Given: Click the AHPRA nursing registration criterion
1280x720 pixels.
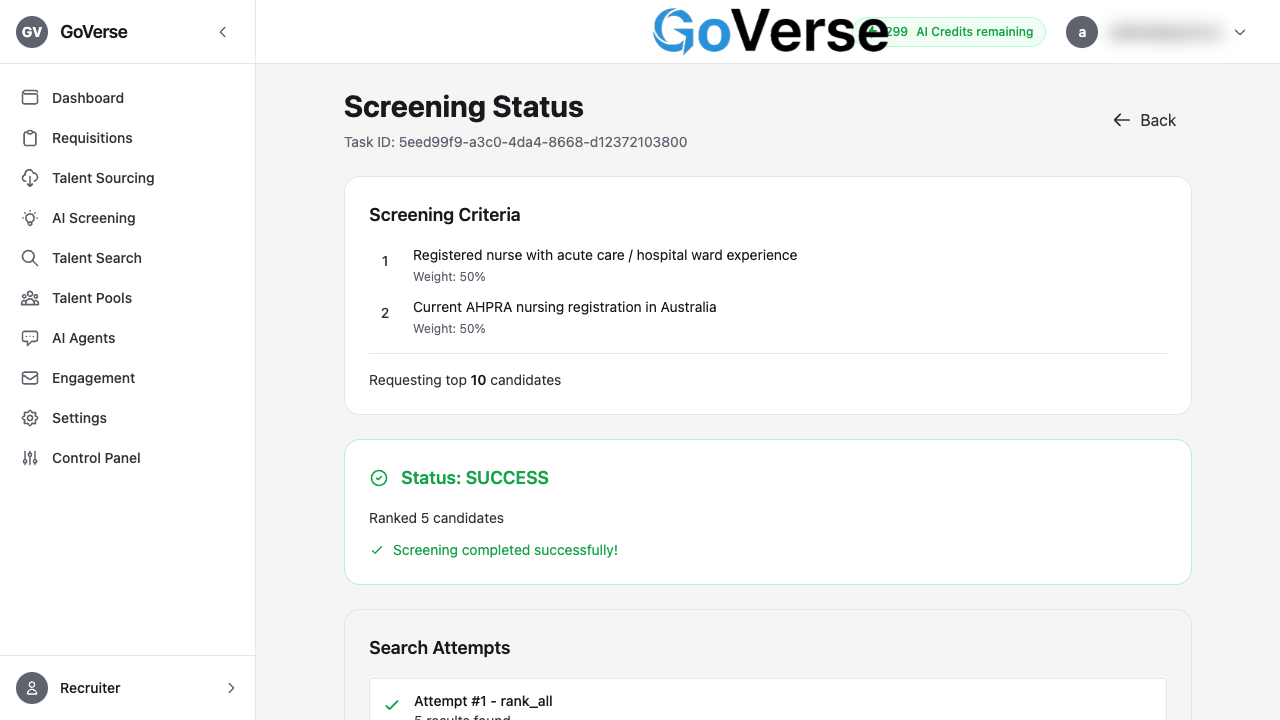Looking at the screenshot, I should pos(565,307).
